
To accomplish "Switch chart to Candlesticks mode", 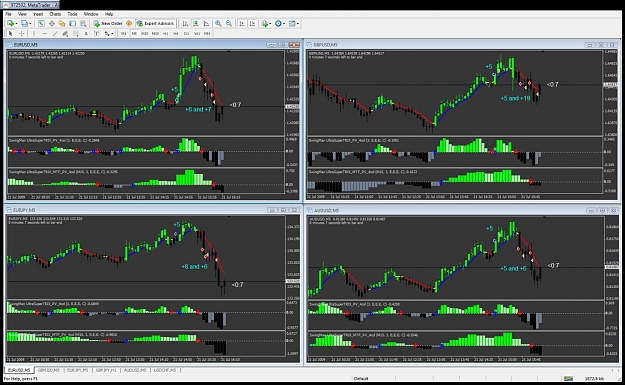I will (x=196, y=24).
